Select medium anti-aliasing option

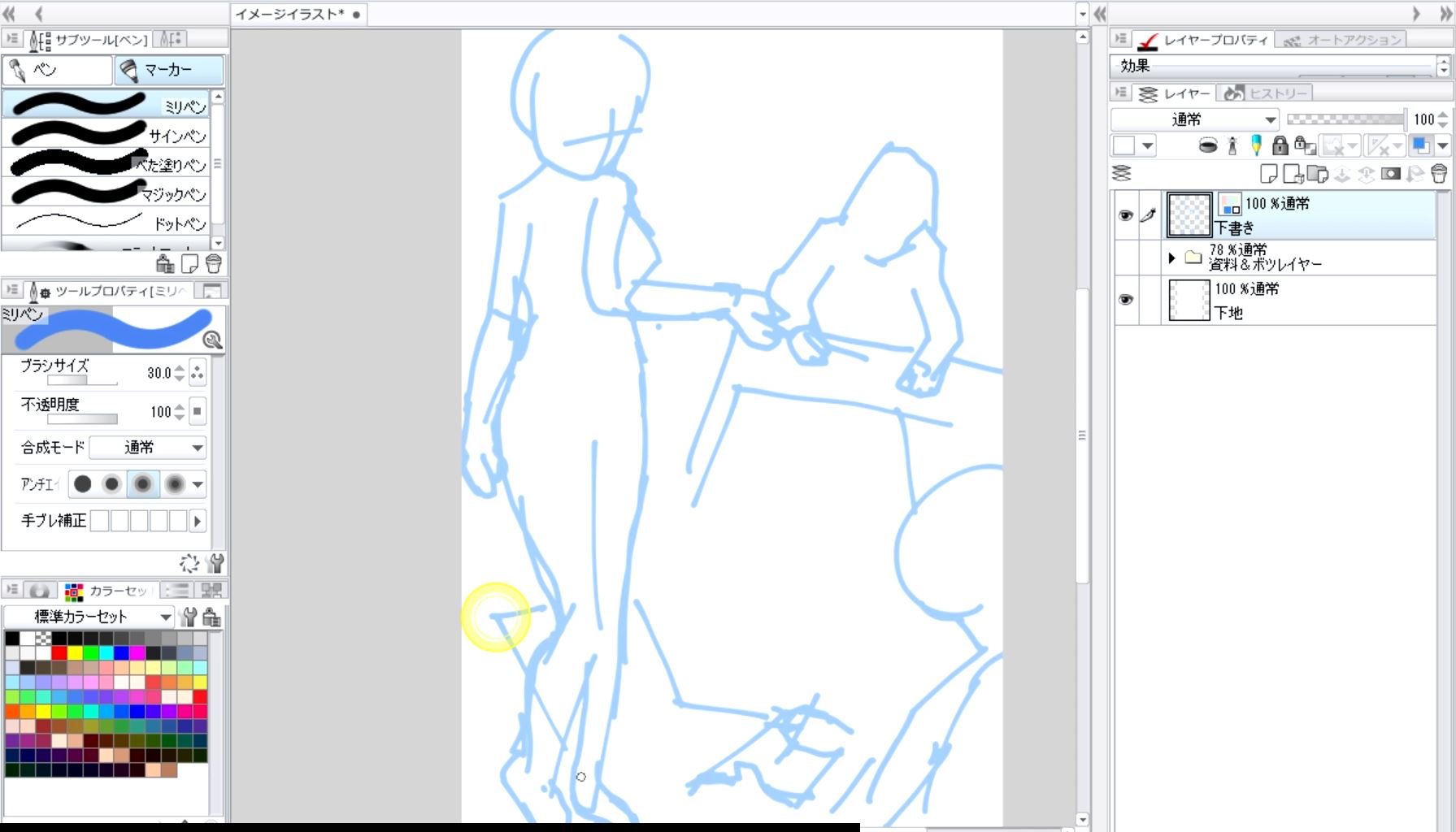point(142,484)
